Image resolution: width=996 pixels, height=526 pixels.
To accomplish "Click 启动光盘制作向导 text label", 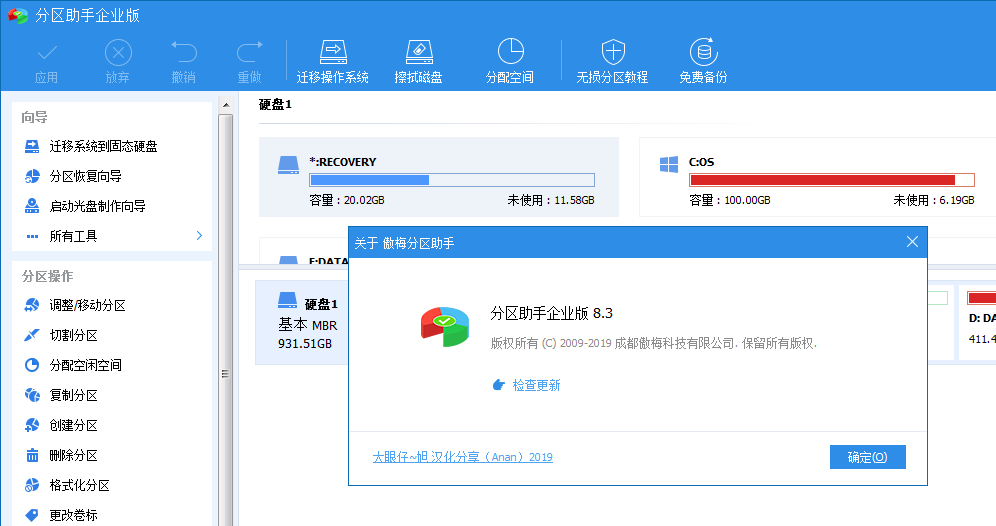I will [x=98, y=206].
